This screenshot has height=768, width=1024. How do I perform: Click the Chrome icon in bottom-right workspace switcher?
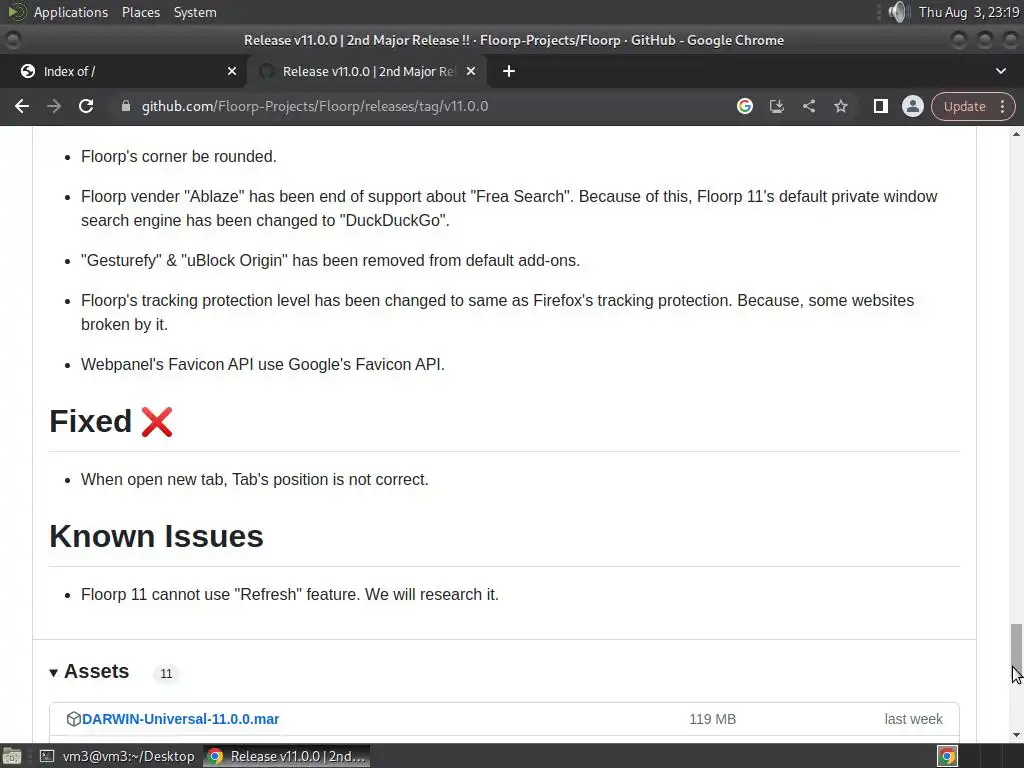click(x=948, y=756)
